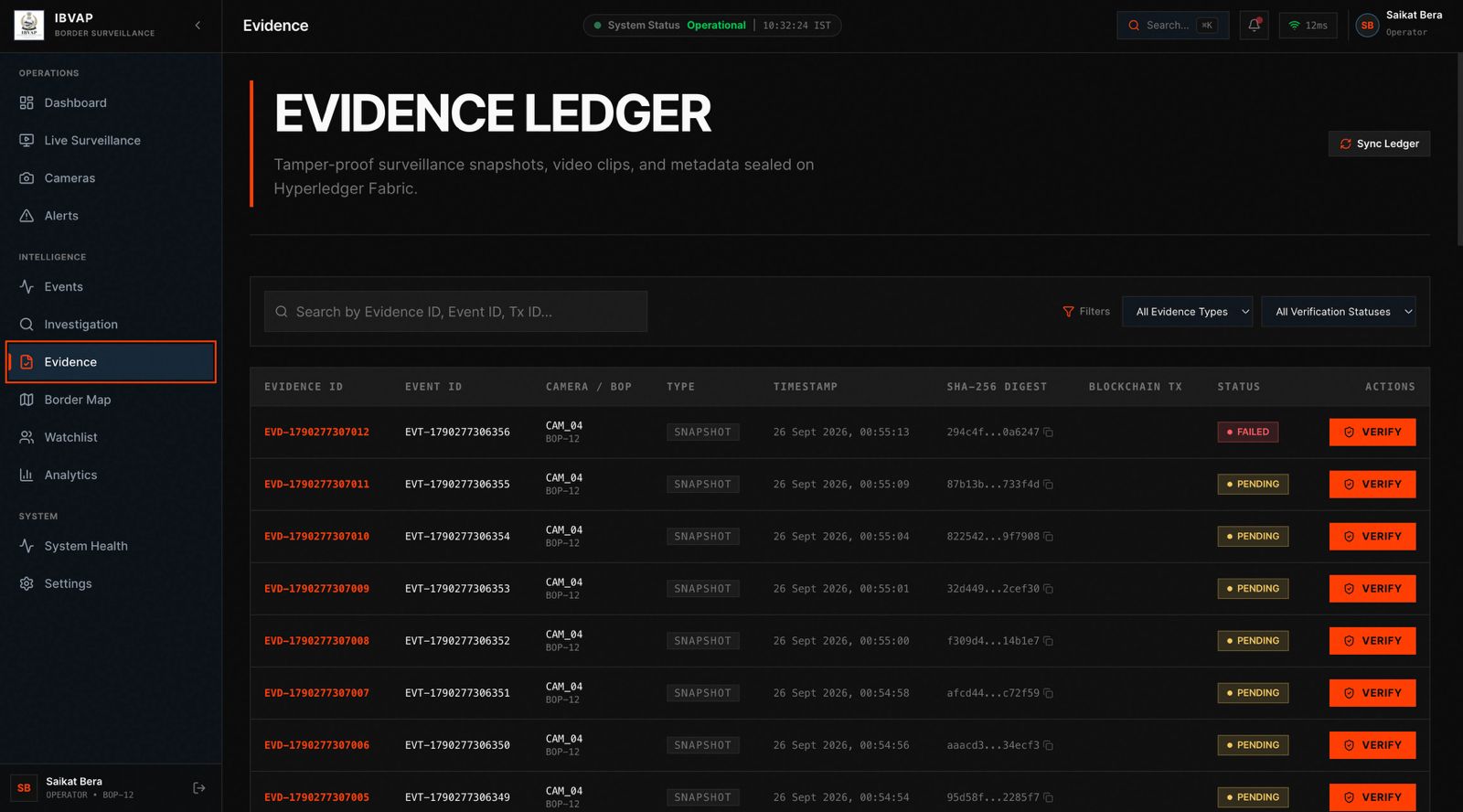Screen dimensions: 1463x812
Task: Copy digest f309d4...14b1e7
Action: 1049,641
